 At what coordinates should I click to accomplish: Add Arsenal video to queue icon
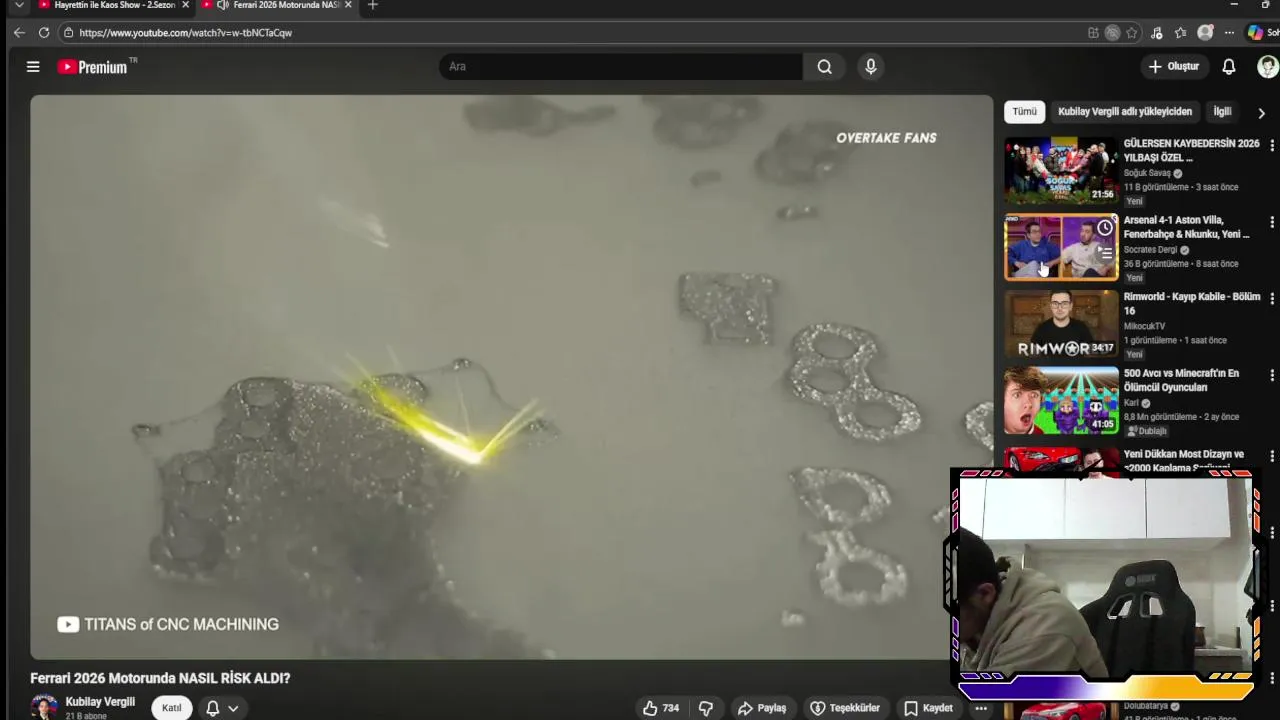pyautogui.click(x=1105, y=254)
